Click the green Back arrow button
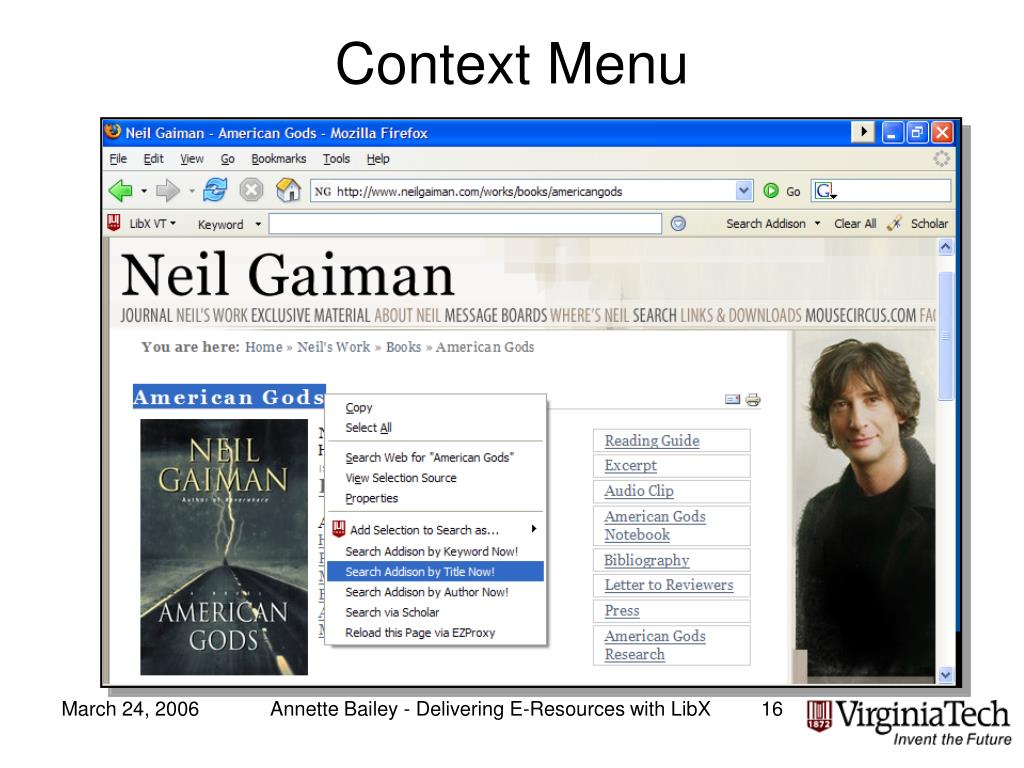The width and height of the screenshot is (1024, 768). [120, 191]
